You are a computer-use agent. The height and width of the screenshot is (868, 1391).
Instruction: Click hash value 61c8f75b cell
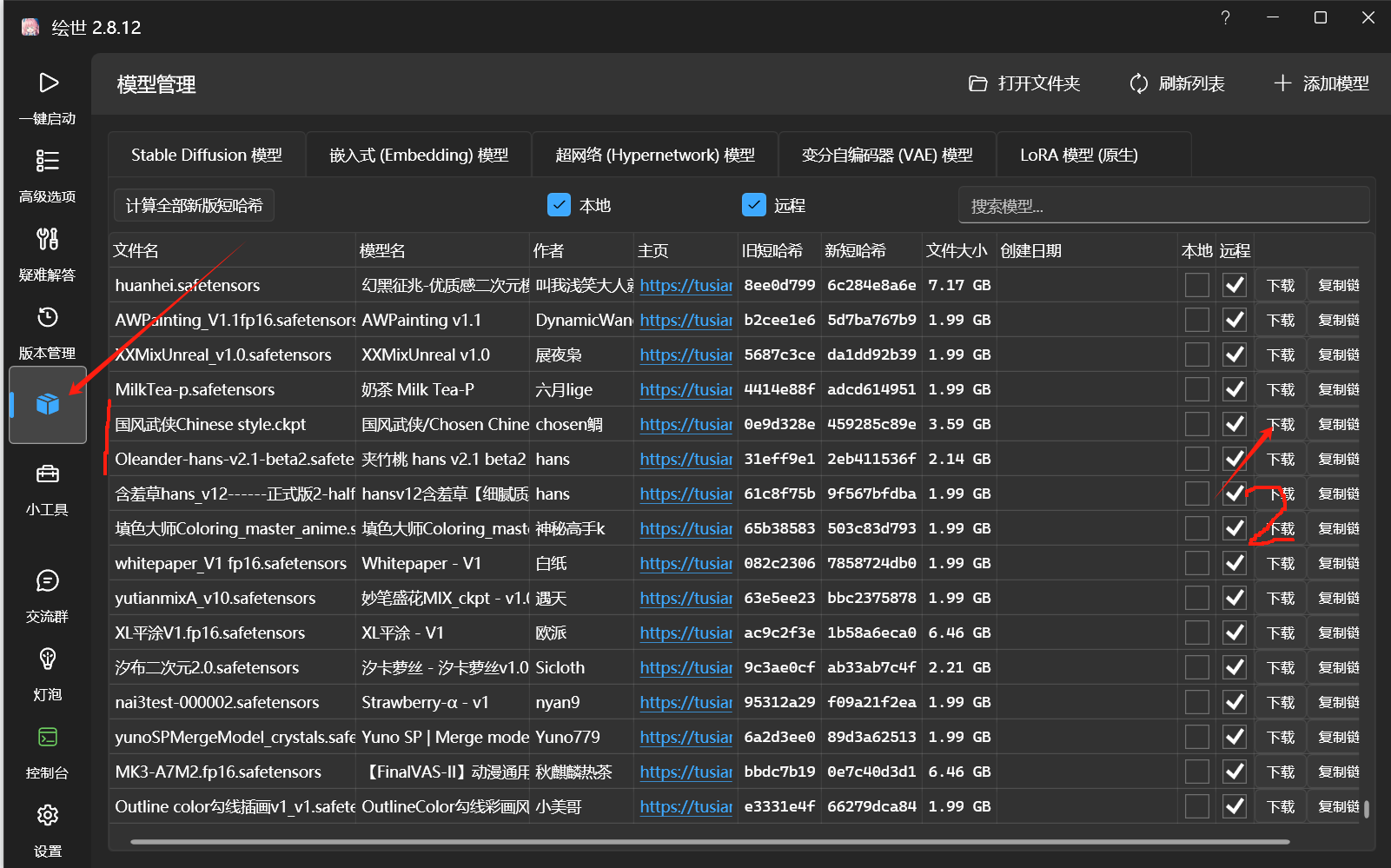[x=779, y=494]
